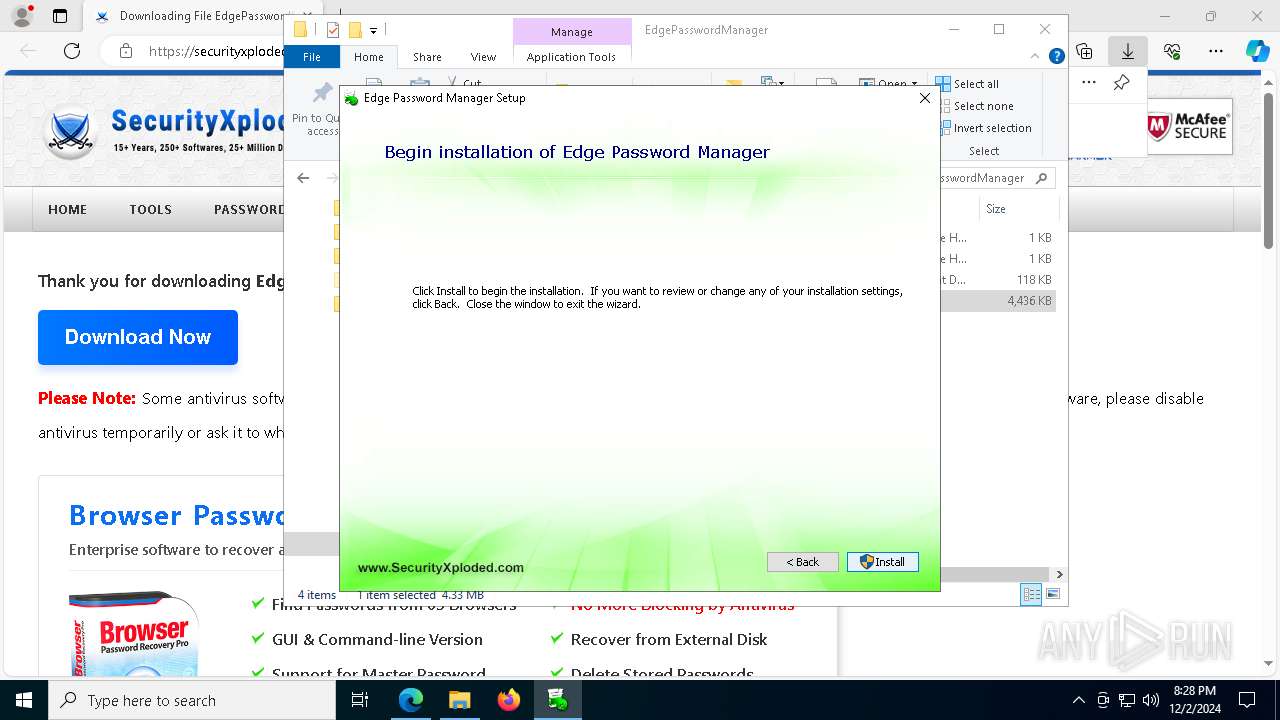Open the Copilot icon in Edge
The height and width of the screenshot is (720, 1280).
(x=1258, y=51)
